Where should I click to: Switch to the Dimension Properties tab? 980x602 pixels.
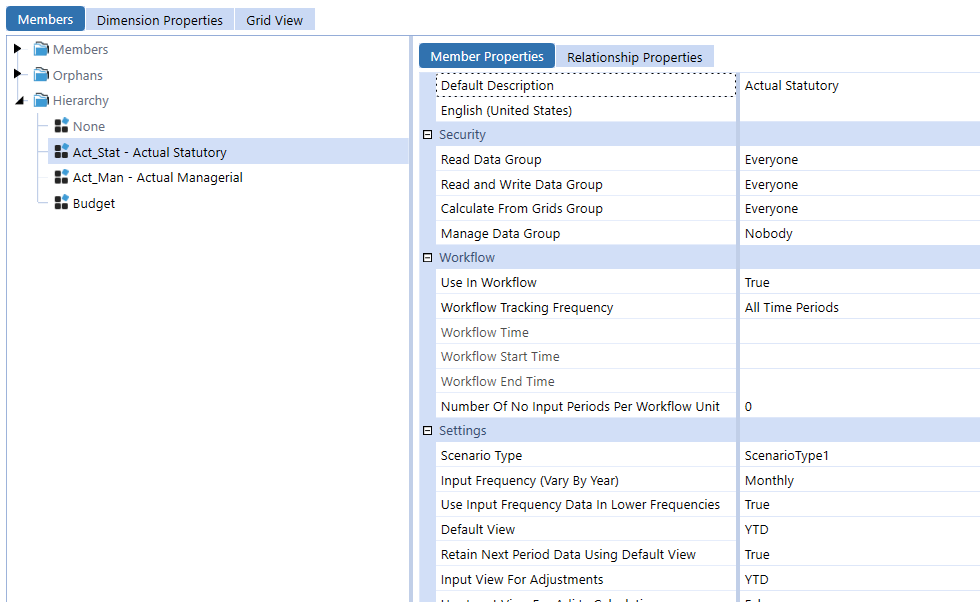point(159,20)
